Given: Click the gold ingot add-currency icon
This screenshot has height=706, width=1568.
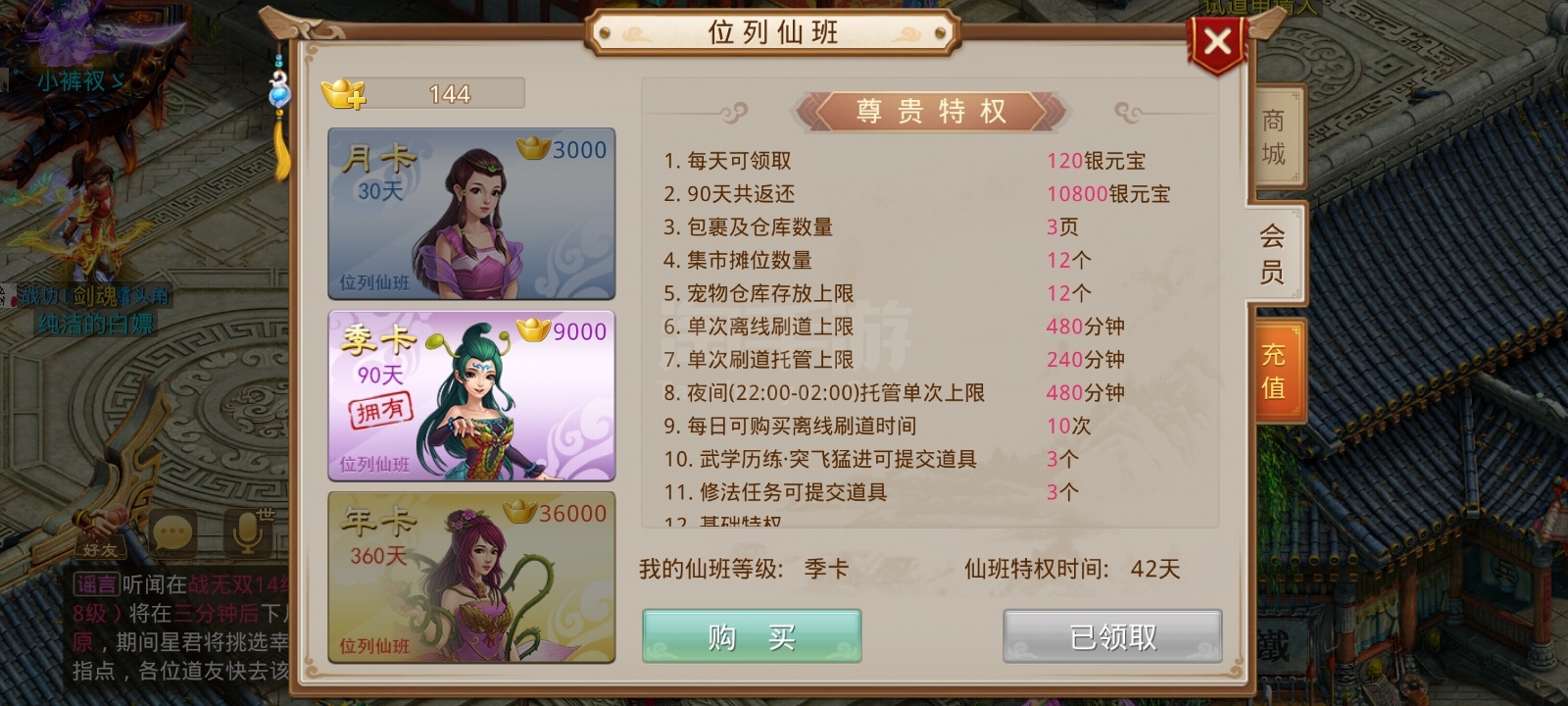Looking at the screenshot, I should (x=343, y=94).
